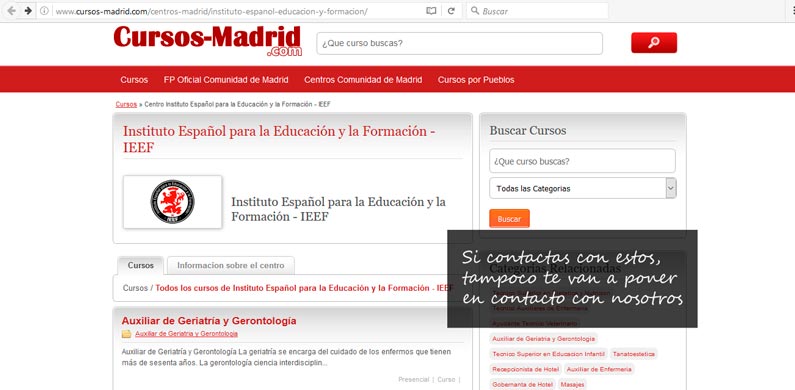
Task: Click the header ¿Que curso buscas? field
Action: 459,43
